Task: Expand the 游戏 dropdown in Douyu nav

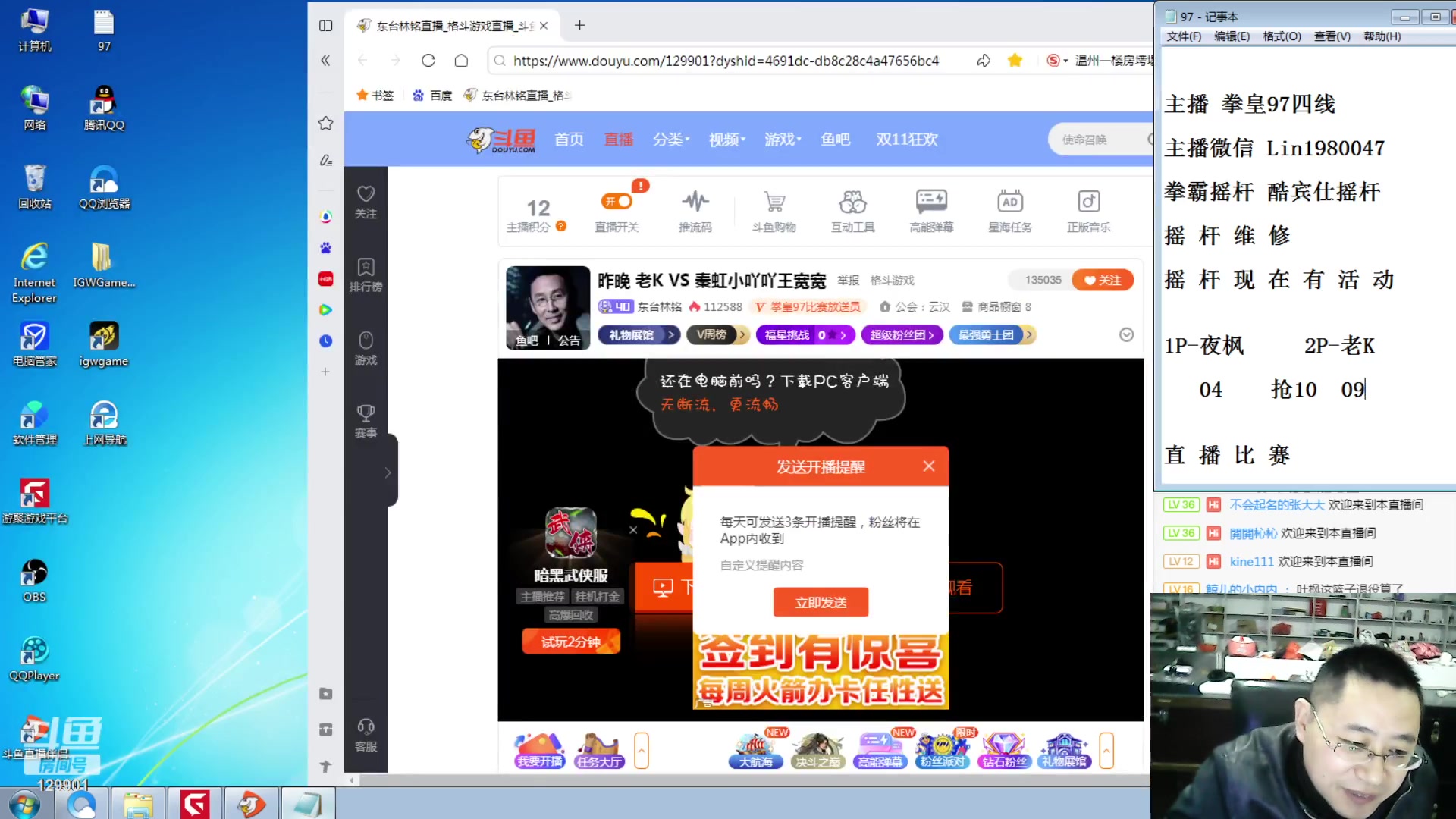Action: [783, 140]
